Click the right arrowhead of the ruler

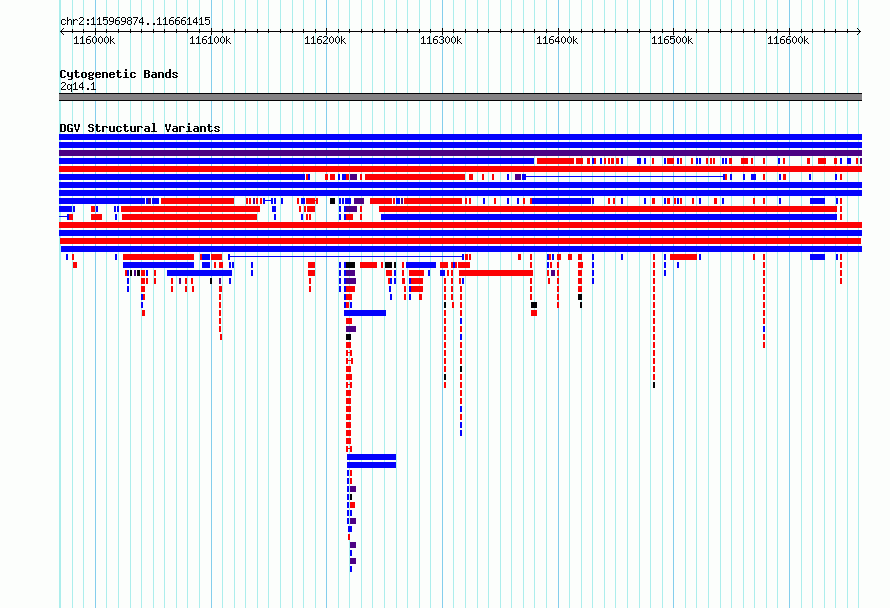click(x=859, y=32)
